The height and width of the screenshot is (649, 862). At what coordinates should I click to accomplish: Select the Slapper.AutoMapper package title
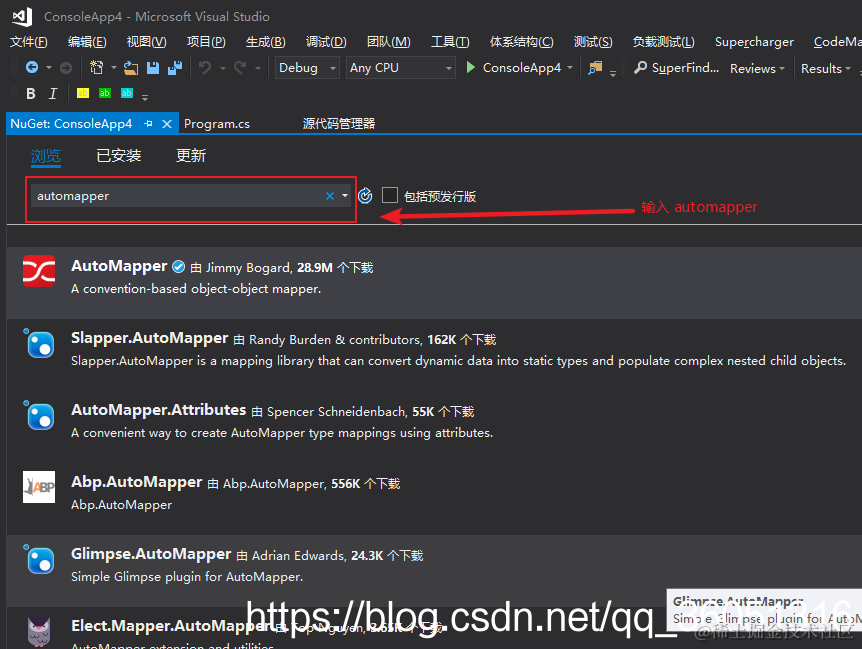(150, 338)
